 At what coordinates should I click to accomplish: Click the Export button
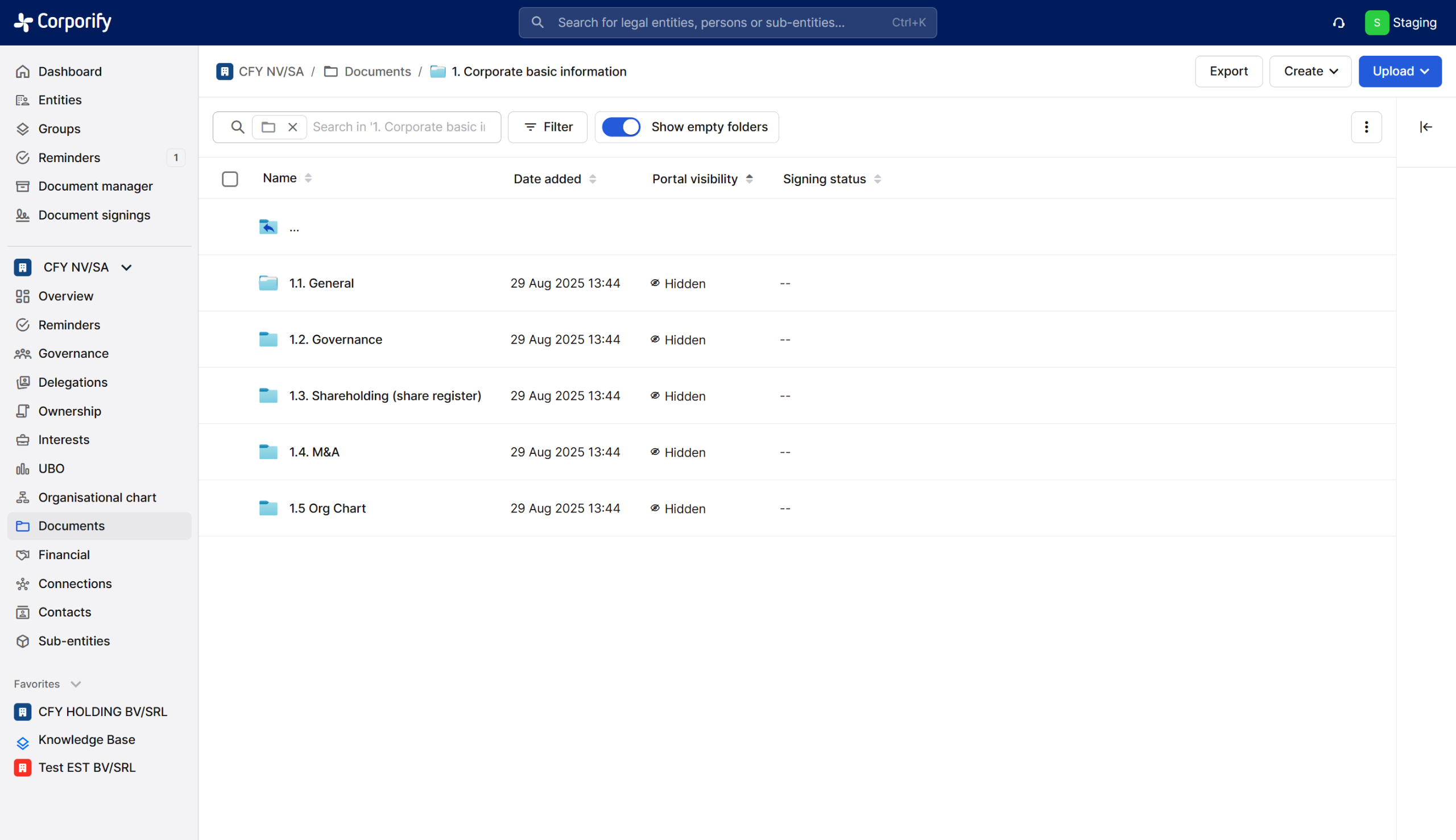1228,72
